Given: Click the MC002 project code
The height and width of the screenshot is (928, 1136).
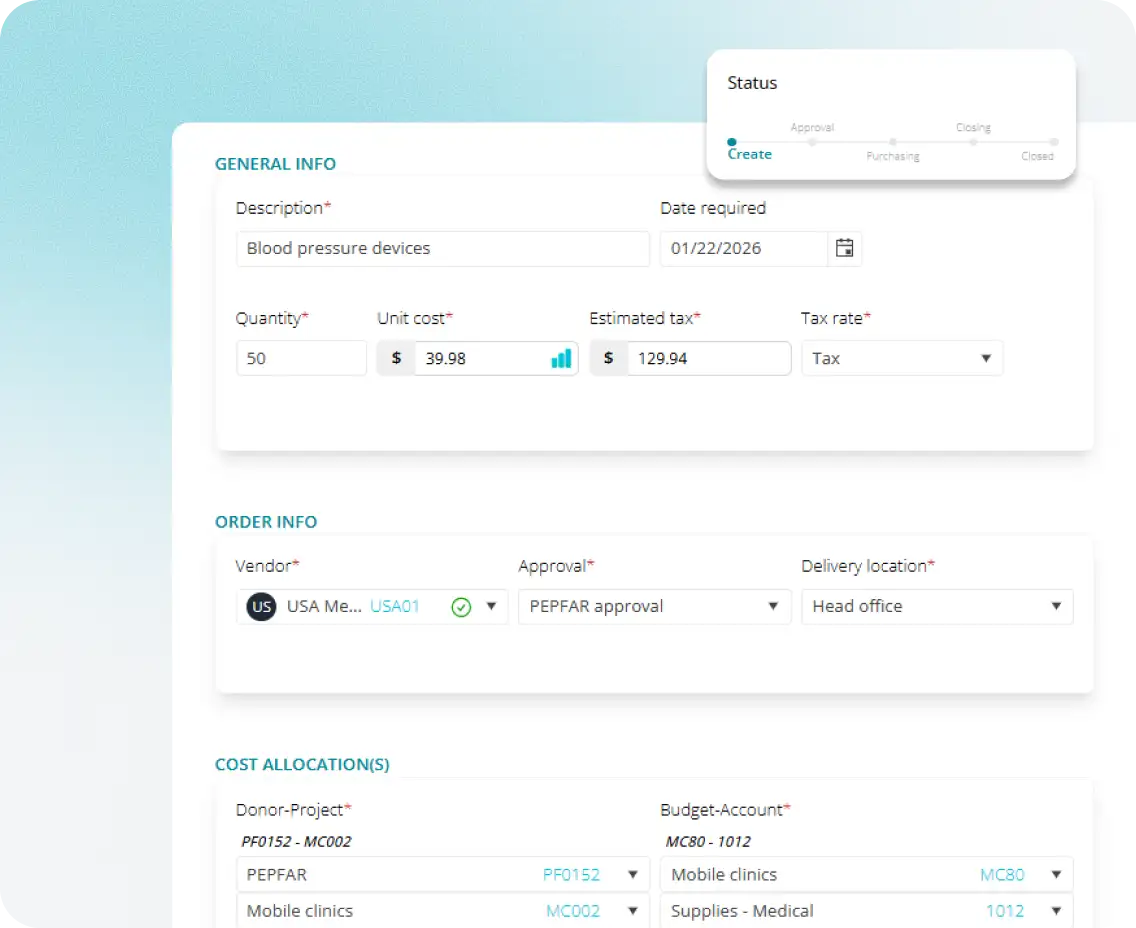Looking at the screenshot, I should [572, 911].
